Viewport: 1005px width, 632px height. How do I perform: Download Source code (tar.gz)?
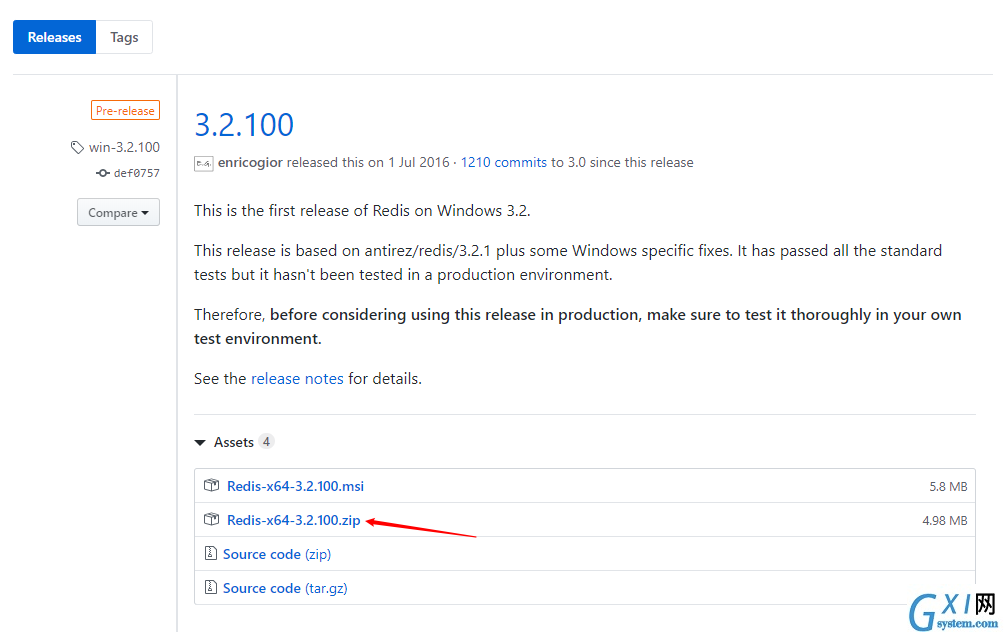(x=285, y=588)
